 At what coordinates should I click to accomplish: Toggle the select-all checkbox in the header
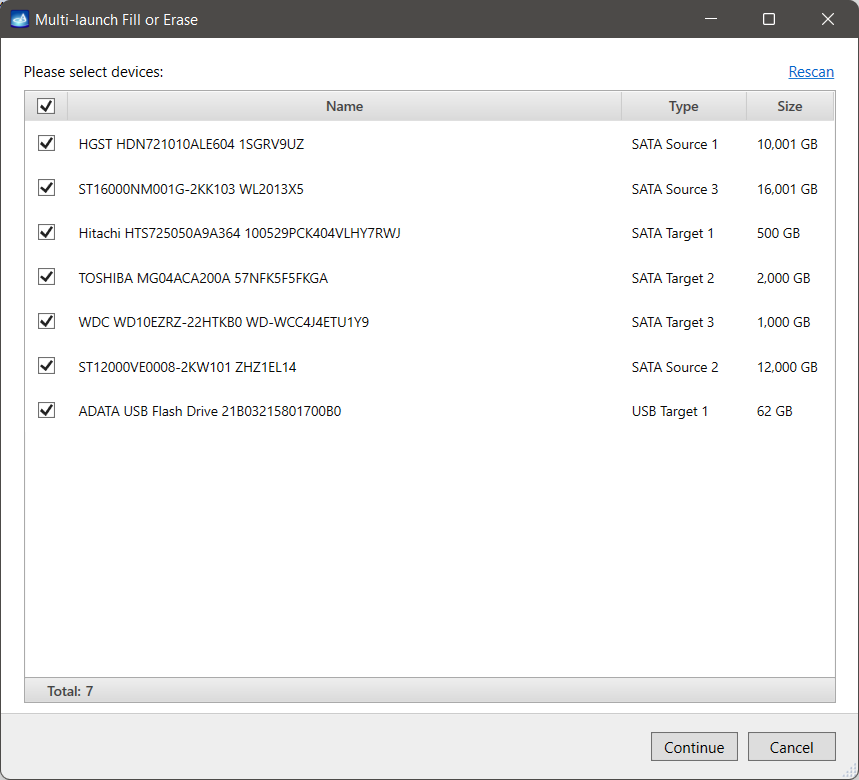(x=46, y=106)
